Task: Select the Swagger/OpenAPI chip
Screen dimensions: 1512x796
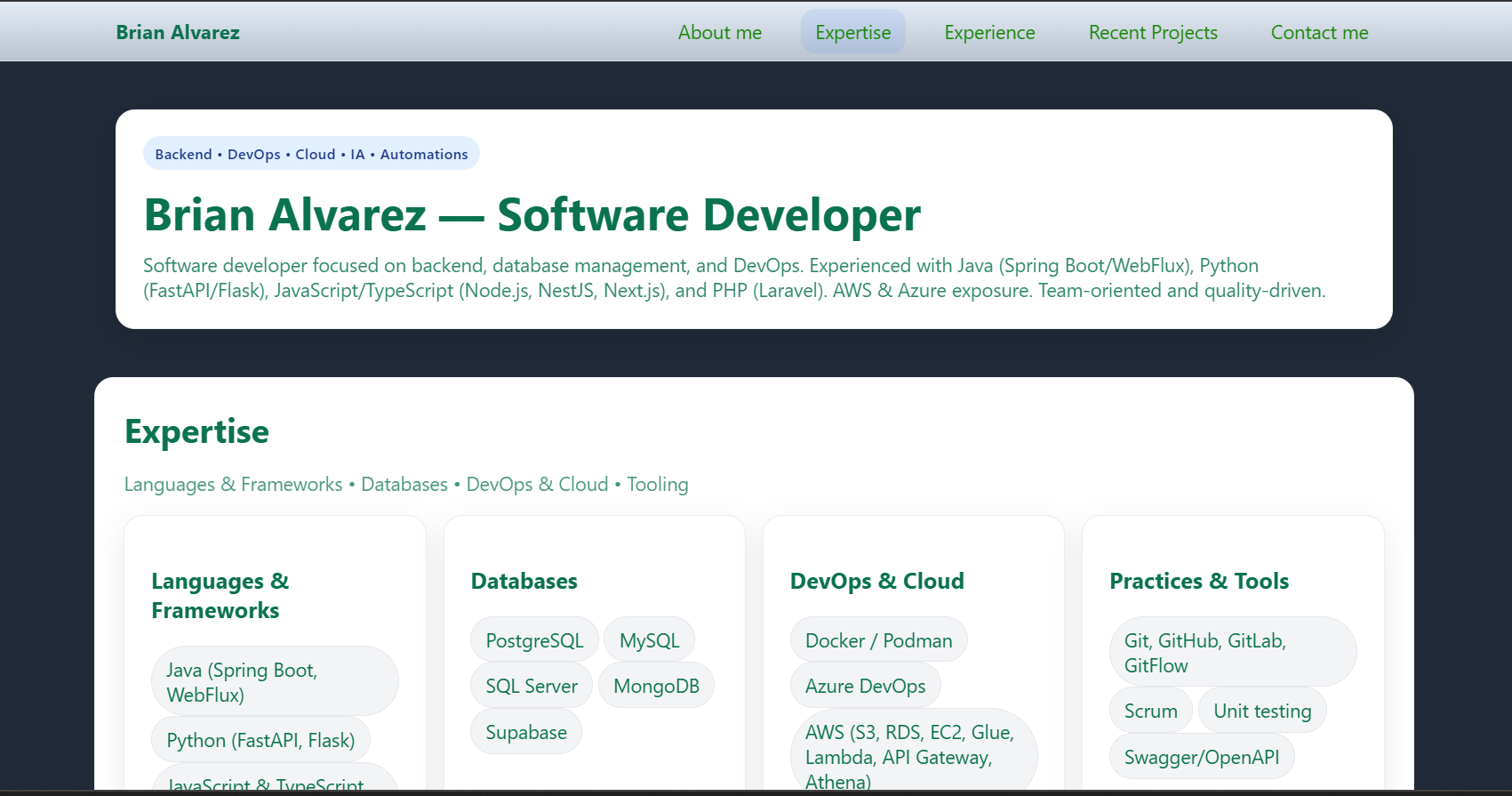Action: 1201,757
